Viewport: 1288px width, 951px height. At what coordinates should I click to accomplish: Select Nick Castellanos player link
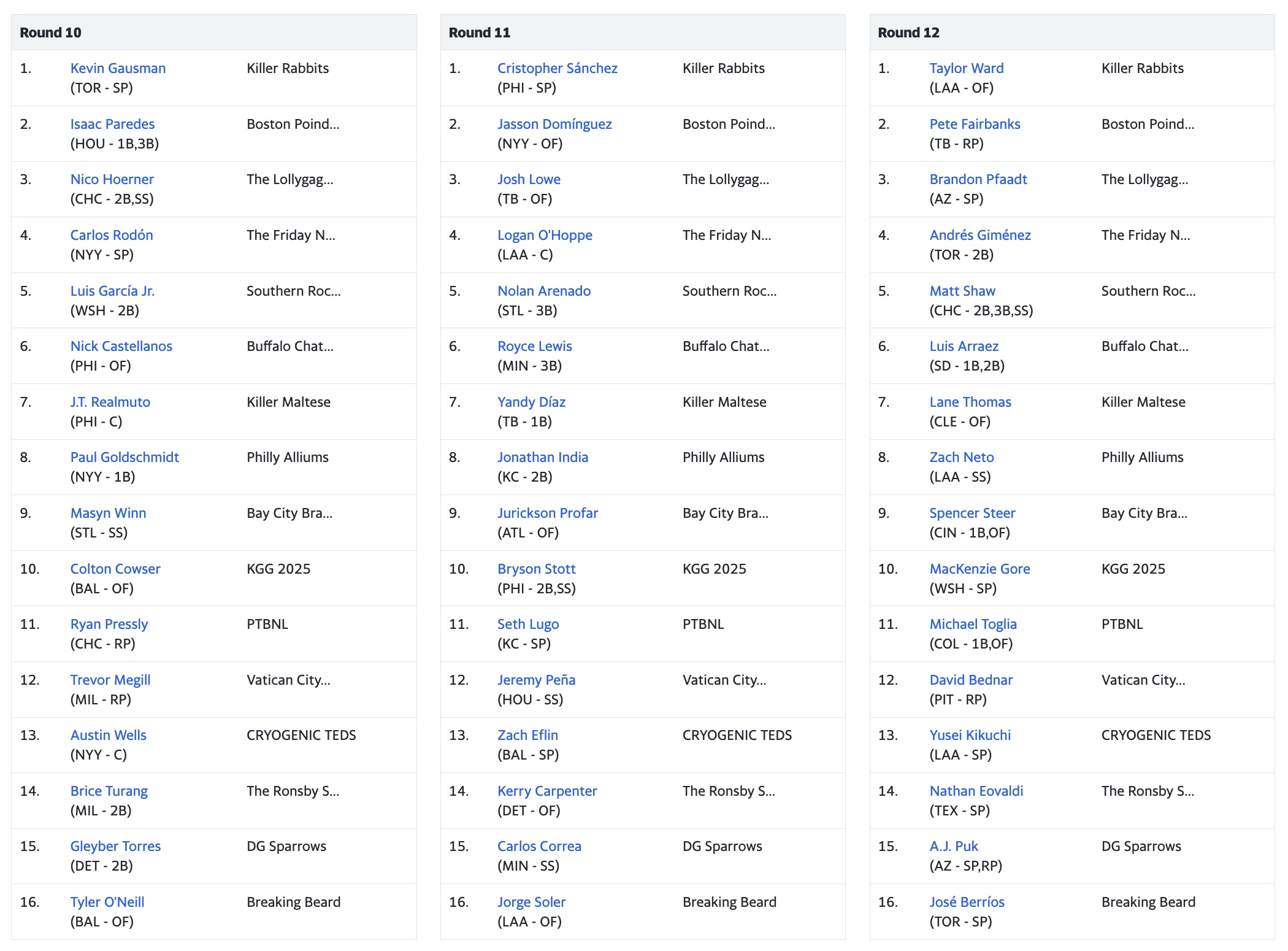point(121,346)
